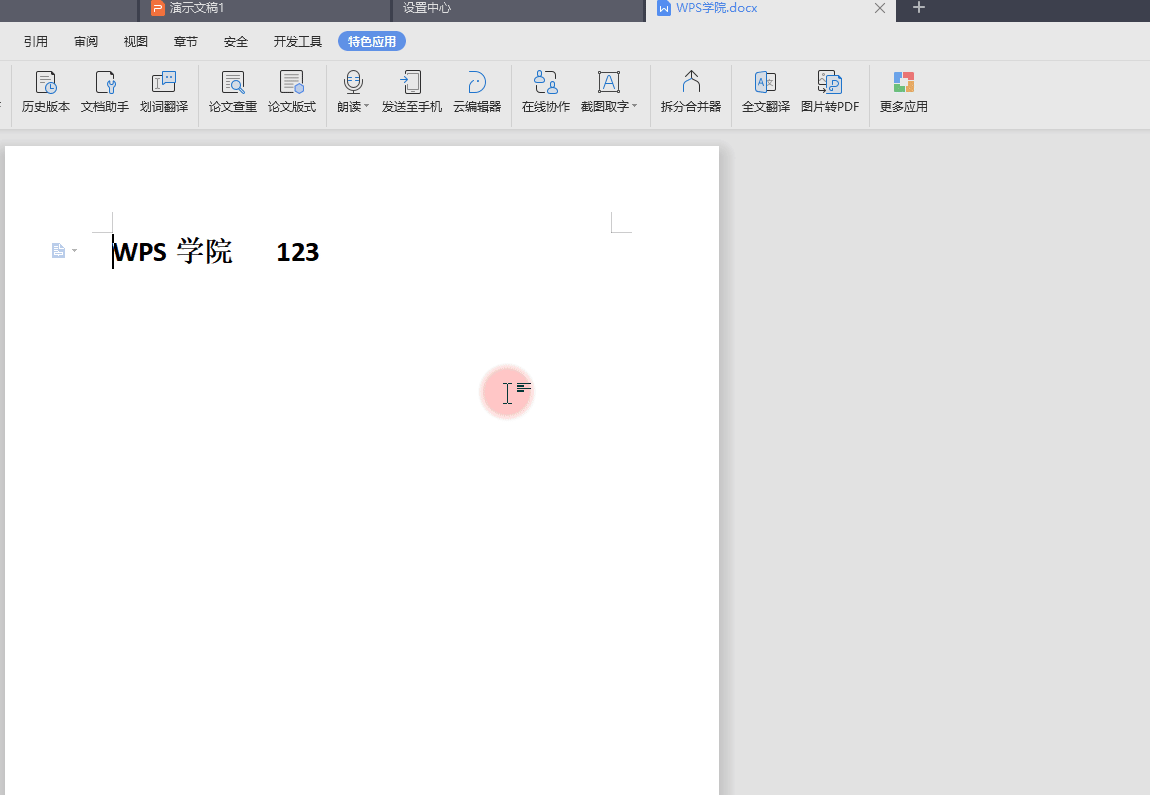Open the 开发工具 ribbon tab
The width and height of the screenshot is (1150, 795).
298,42
